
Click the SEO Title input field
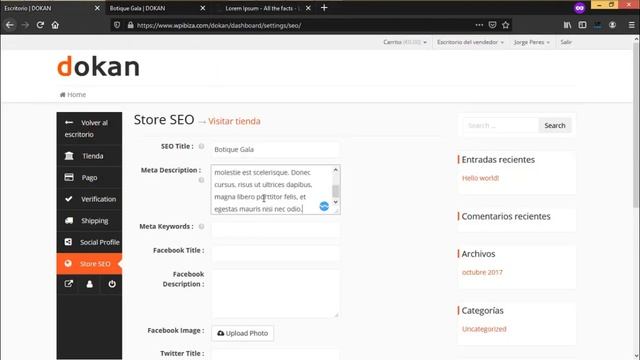pyautogui.click(x=276, y=149)
